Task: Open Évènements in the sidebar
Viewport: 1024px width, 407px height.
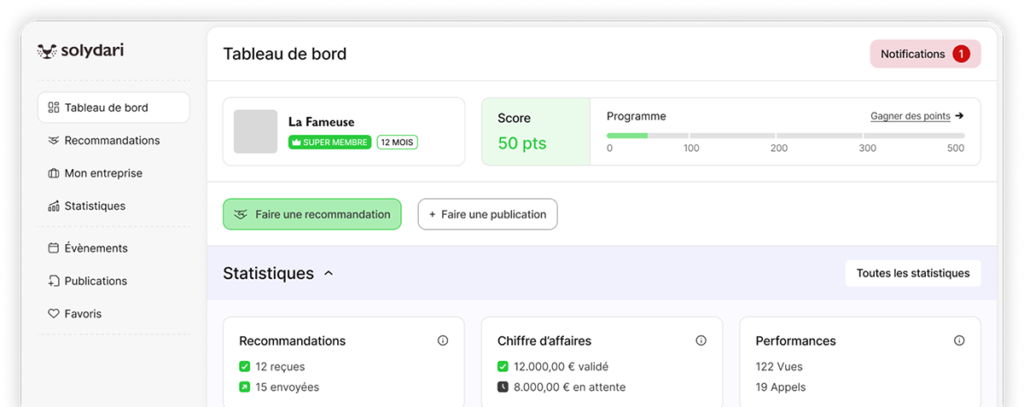Action: [x=96, y=248]
